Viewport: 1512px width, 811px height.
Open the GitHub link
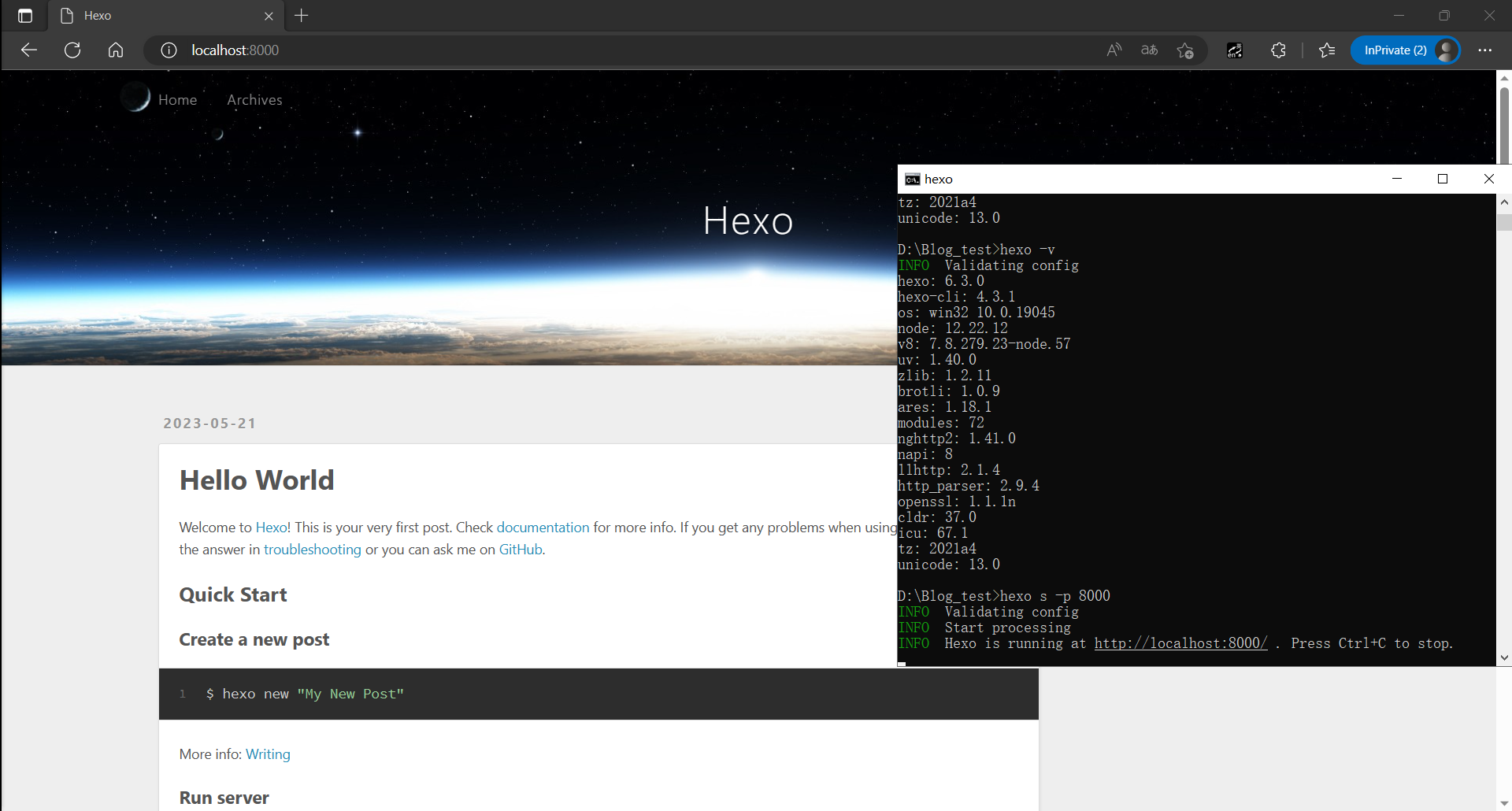click(521, 550)
